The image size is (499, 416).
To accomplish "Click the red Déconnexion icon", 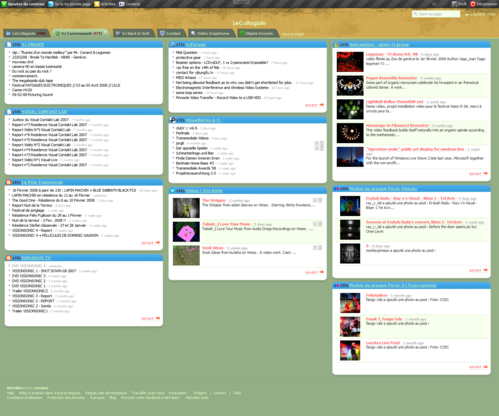I will (473, 4).
